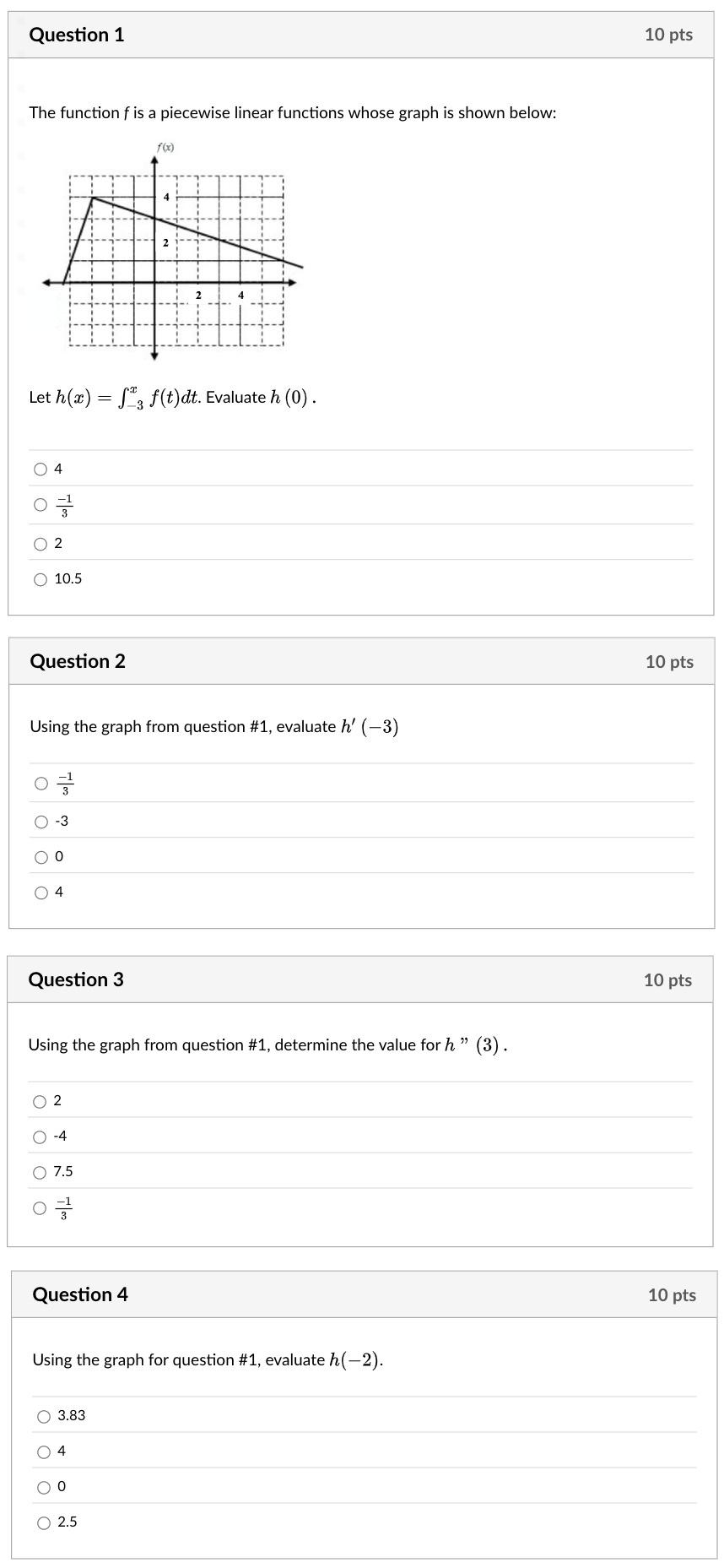Select answer -1/3 for Question 1
Screen dimensions: 724x1568
pos(40,505)
